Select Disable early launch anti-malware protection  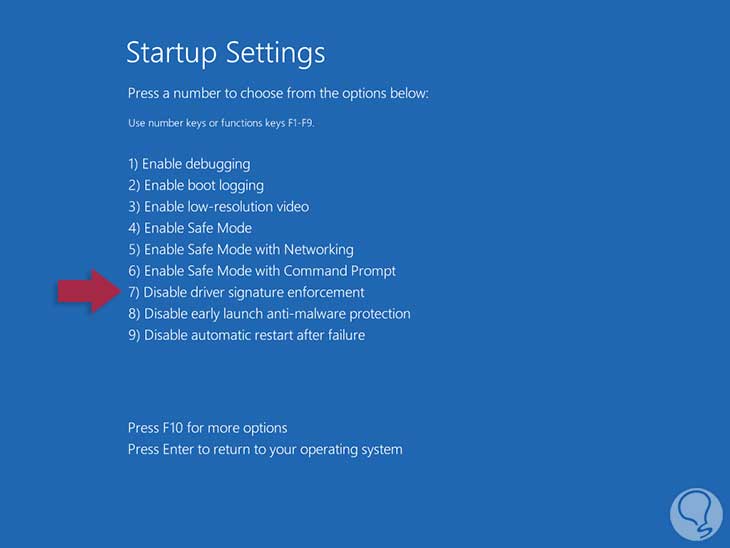(269, 313)
